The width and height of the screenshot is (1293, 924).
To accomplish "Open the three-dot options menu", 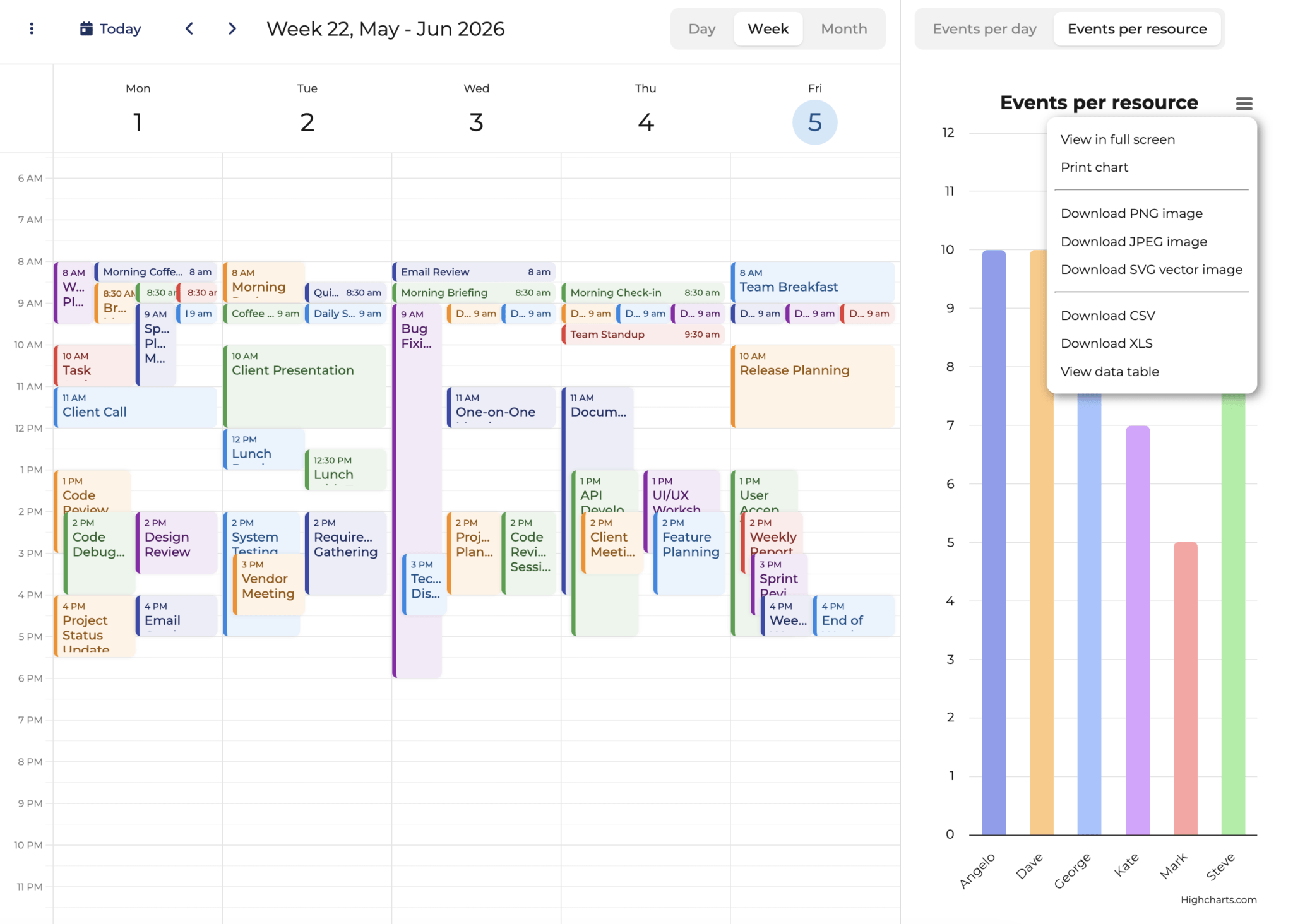I will [32, 28].
